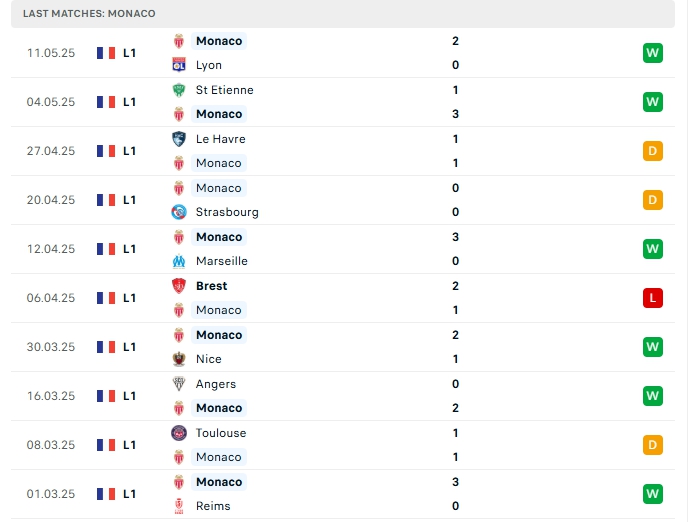688x522 pixels.
Task: Open the Strasbourg team link
Action: (x=227, y=212)
